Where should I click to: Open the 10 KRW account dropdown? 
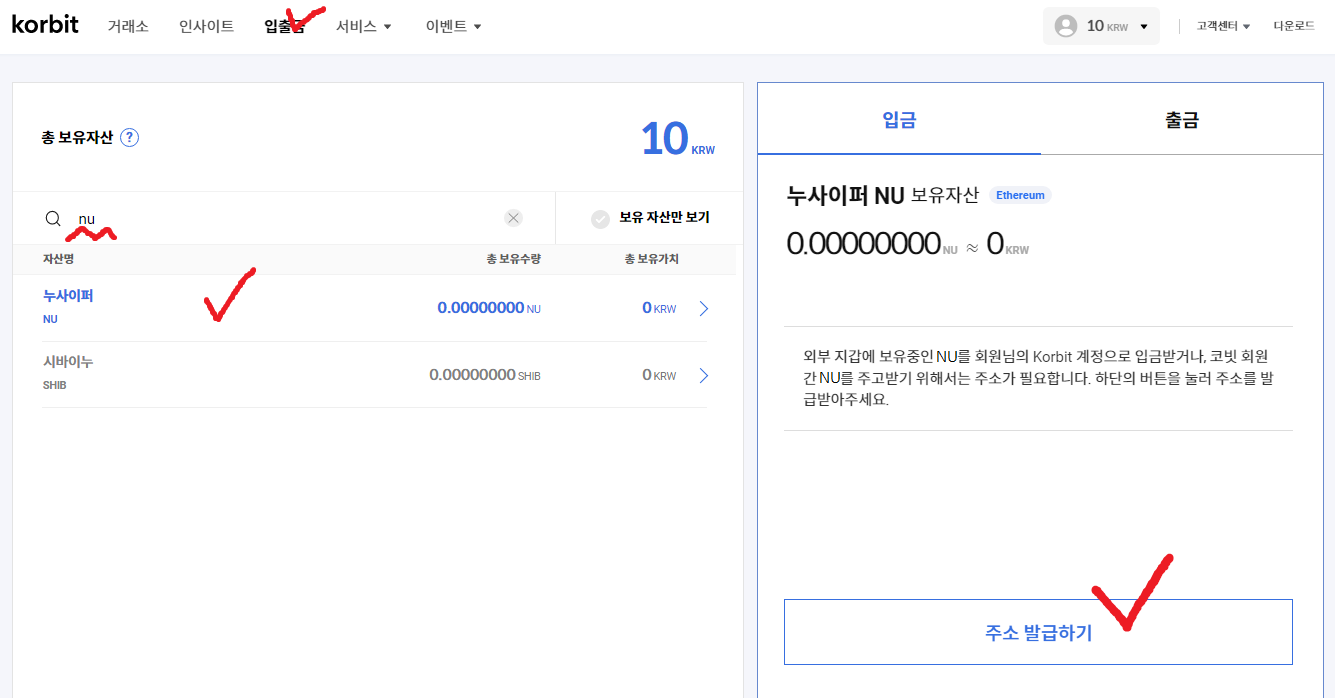(x=1101, y=26)
